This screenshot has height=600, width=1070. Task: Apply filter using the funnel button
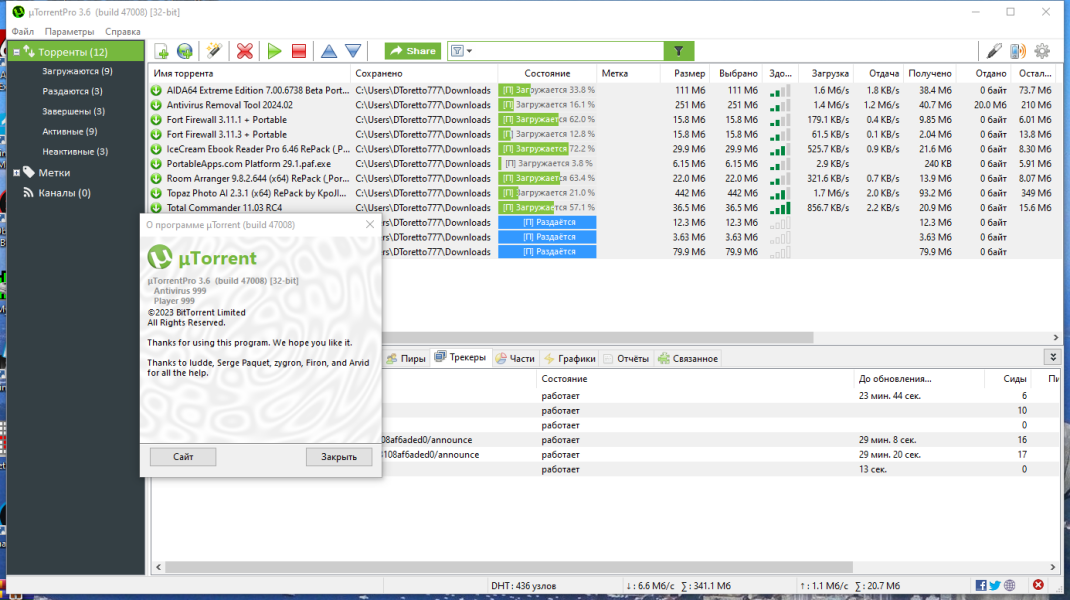tap(679, 51)
